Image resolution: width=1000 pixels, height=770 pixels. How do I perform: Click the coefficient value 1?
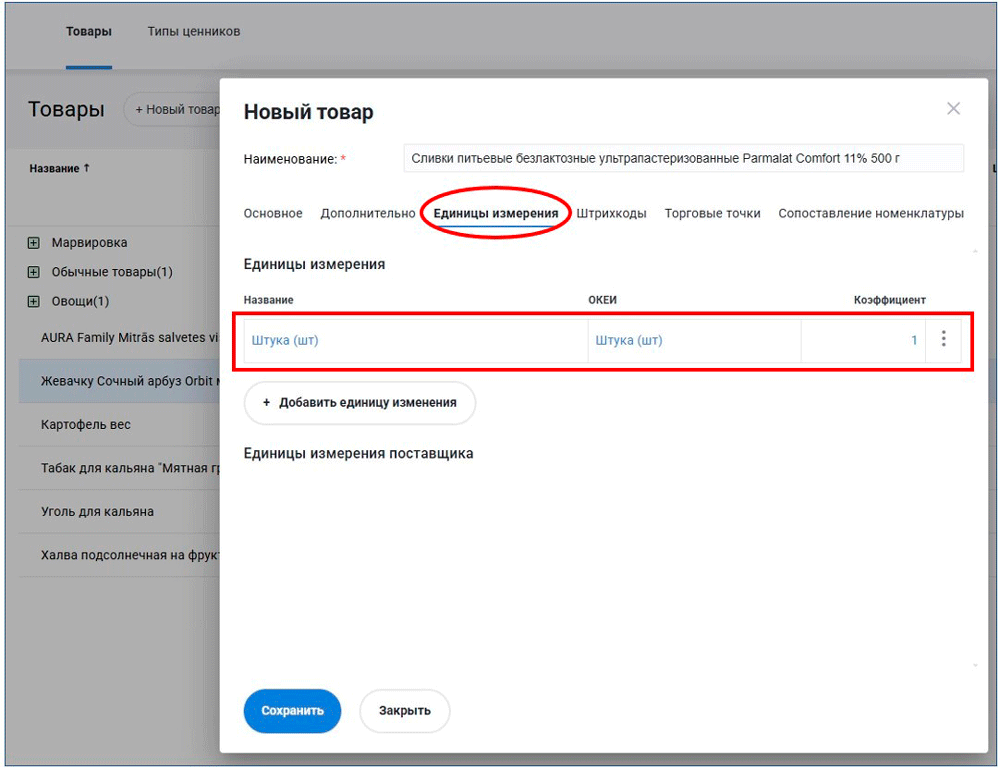(x=913, y=341)
